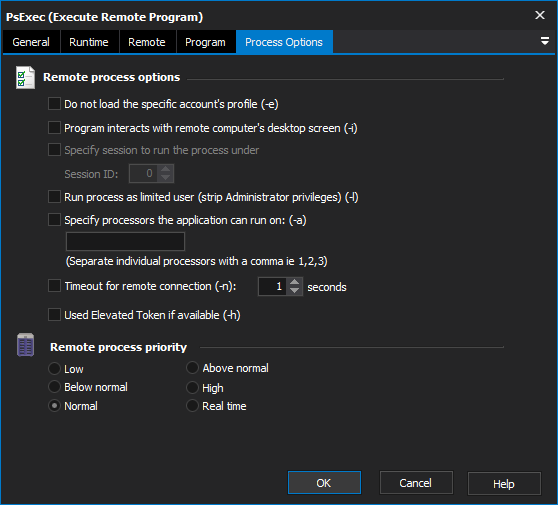Check 'Used Elevated Token if available'
The height and width of the screenshot is (505, 558).
tap(54, 315)
